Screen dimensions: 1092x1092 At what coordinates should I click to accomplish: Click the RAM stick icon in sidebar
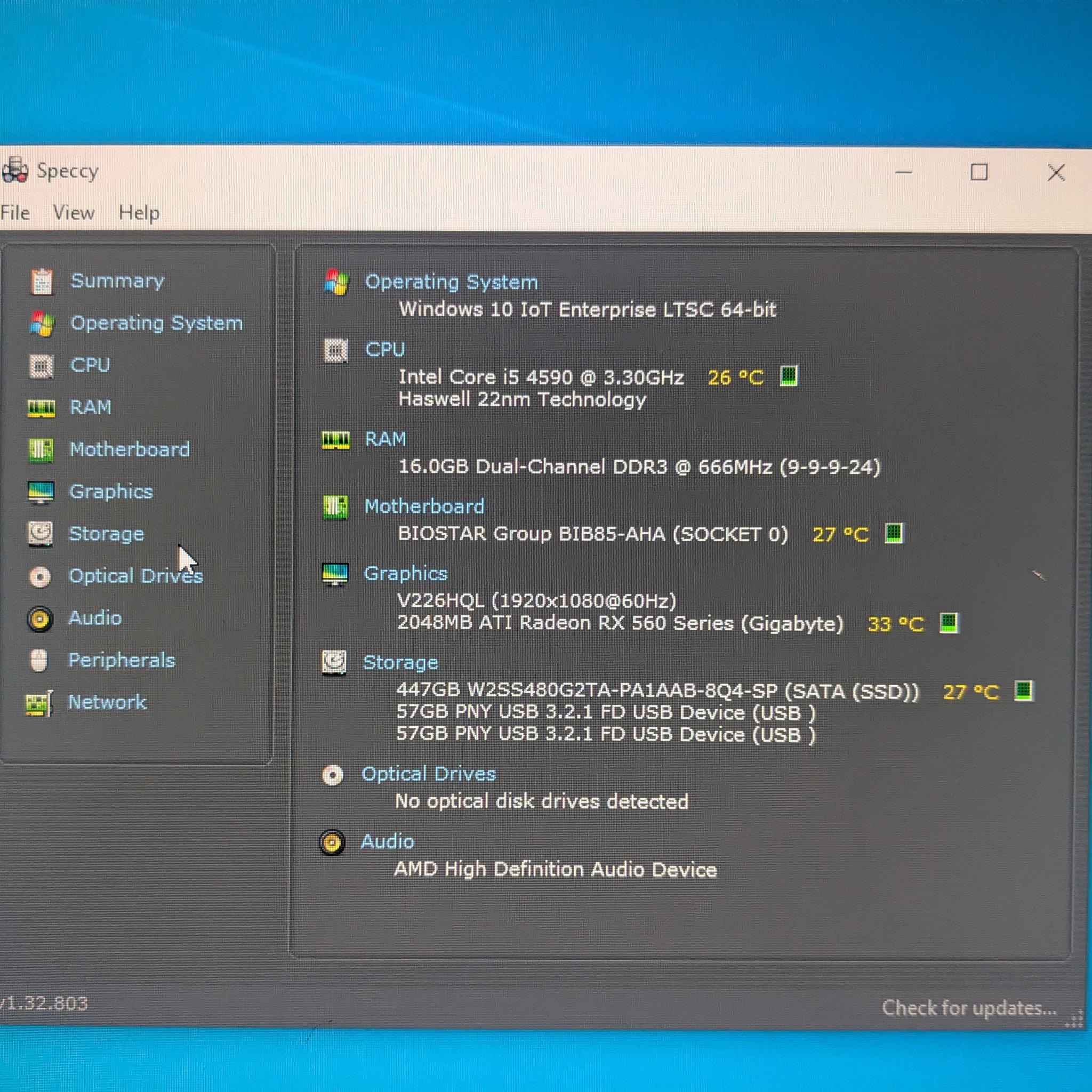(x=41, y=407)
